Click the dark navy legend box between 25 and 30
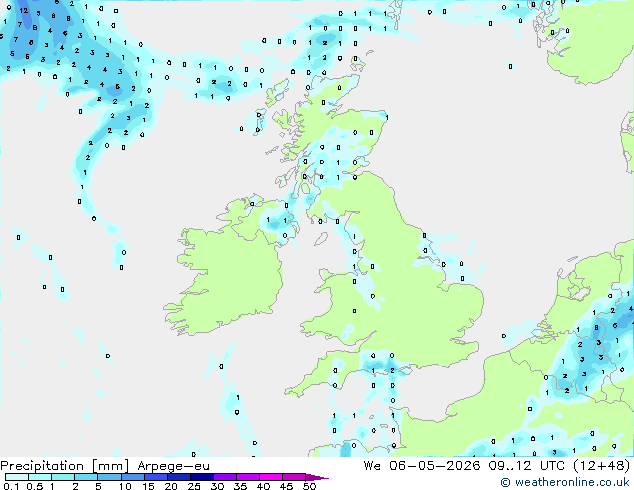The height and width of the screenshot is (490, 634). (x=202, y=477)
